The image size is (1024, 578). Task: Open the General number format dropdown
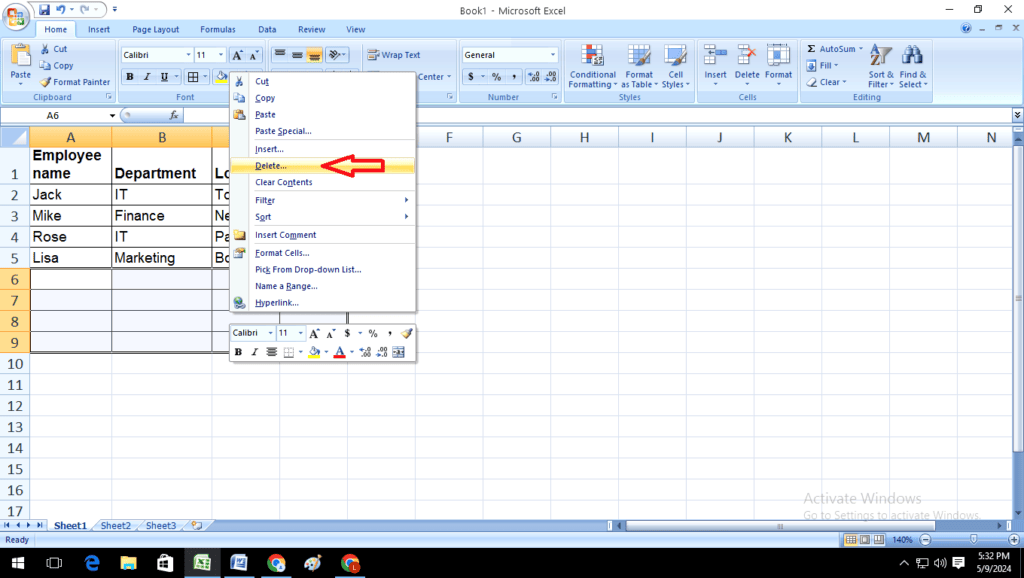click(x=552, y=55)
